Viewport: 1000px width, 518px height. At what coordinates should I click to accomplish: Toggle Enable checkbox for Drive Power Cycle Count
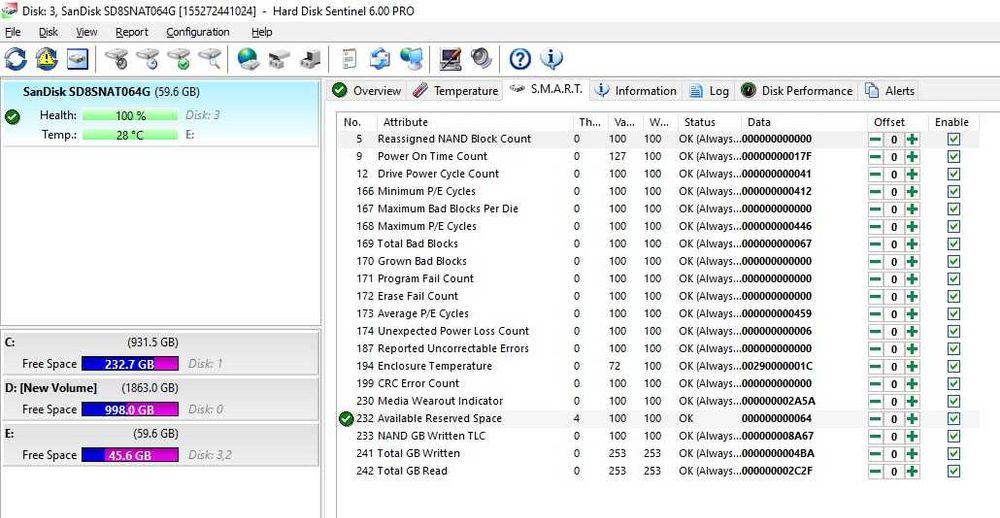point(953,174)
